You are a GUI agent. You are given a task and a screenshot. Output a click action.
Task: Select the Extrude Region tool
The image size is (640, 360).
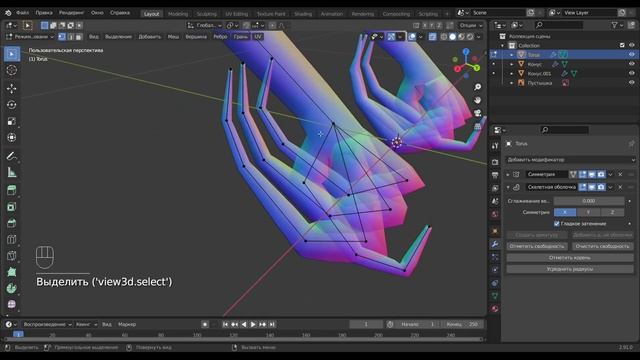tap(11, 190)
